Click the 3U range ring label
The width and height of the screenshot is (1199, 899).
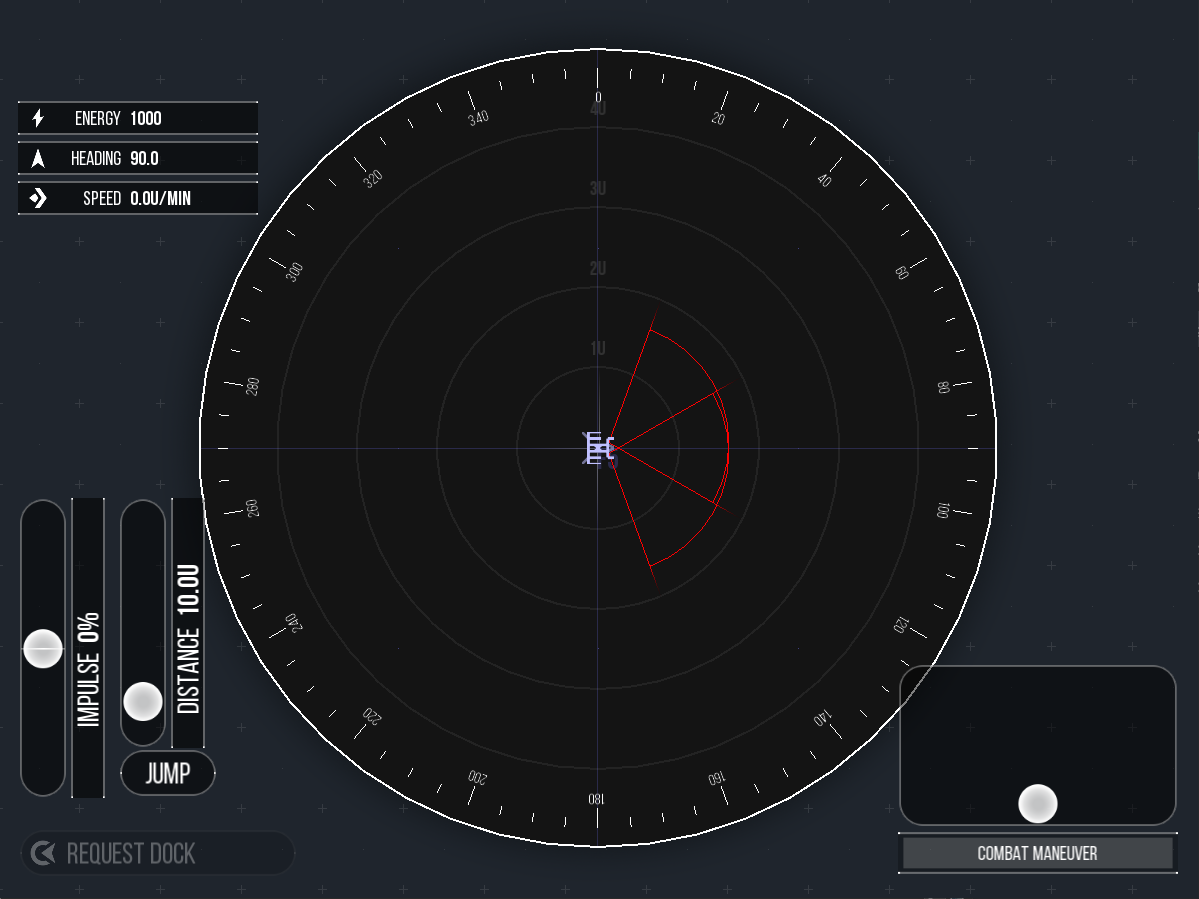coord(597,187)
